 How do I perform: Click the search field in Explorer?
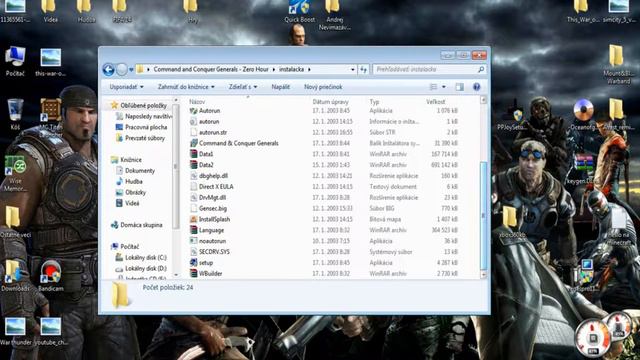[x=429, y=69]
